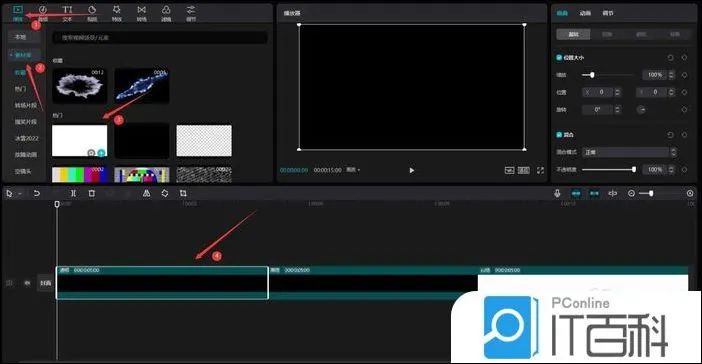The image size is (702, 364).
Task: Open the Transitions bowtie icon tab
Action: tap(141, 13)
